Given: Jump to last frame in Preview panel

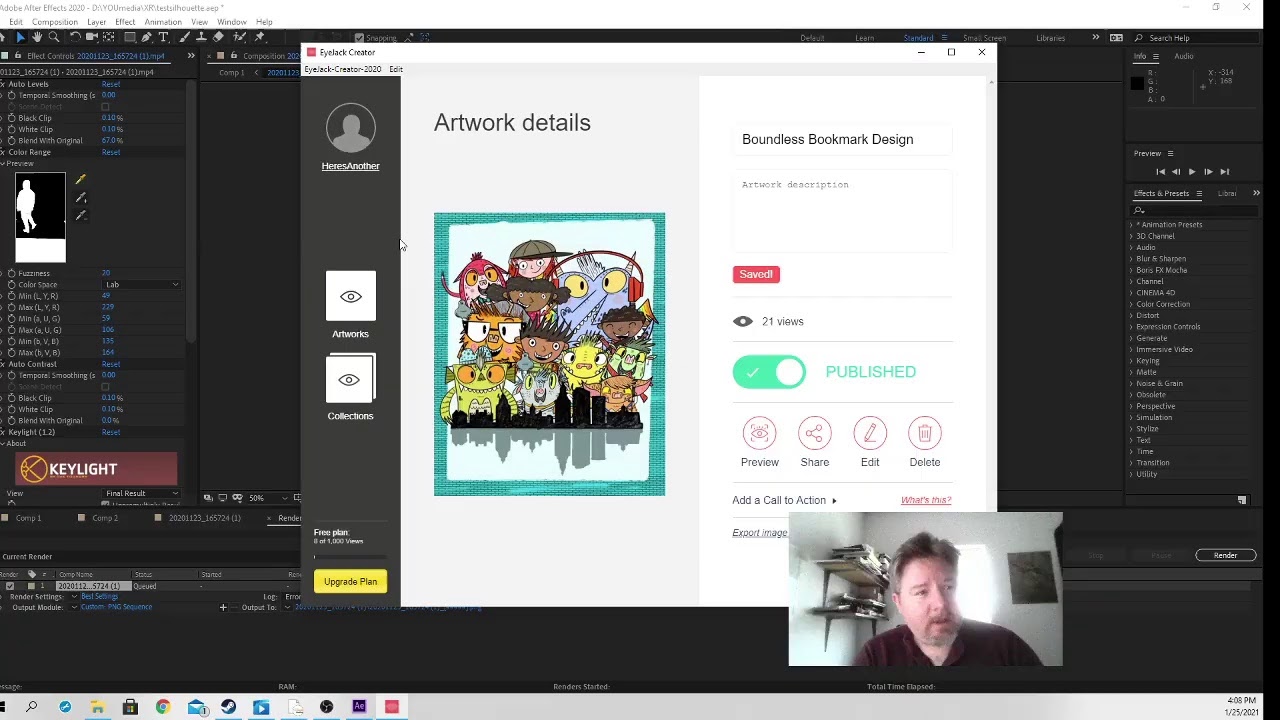Looking at the screenshot, I should [x=1224, y=172].
